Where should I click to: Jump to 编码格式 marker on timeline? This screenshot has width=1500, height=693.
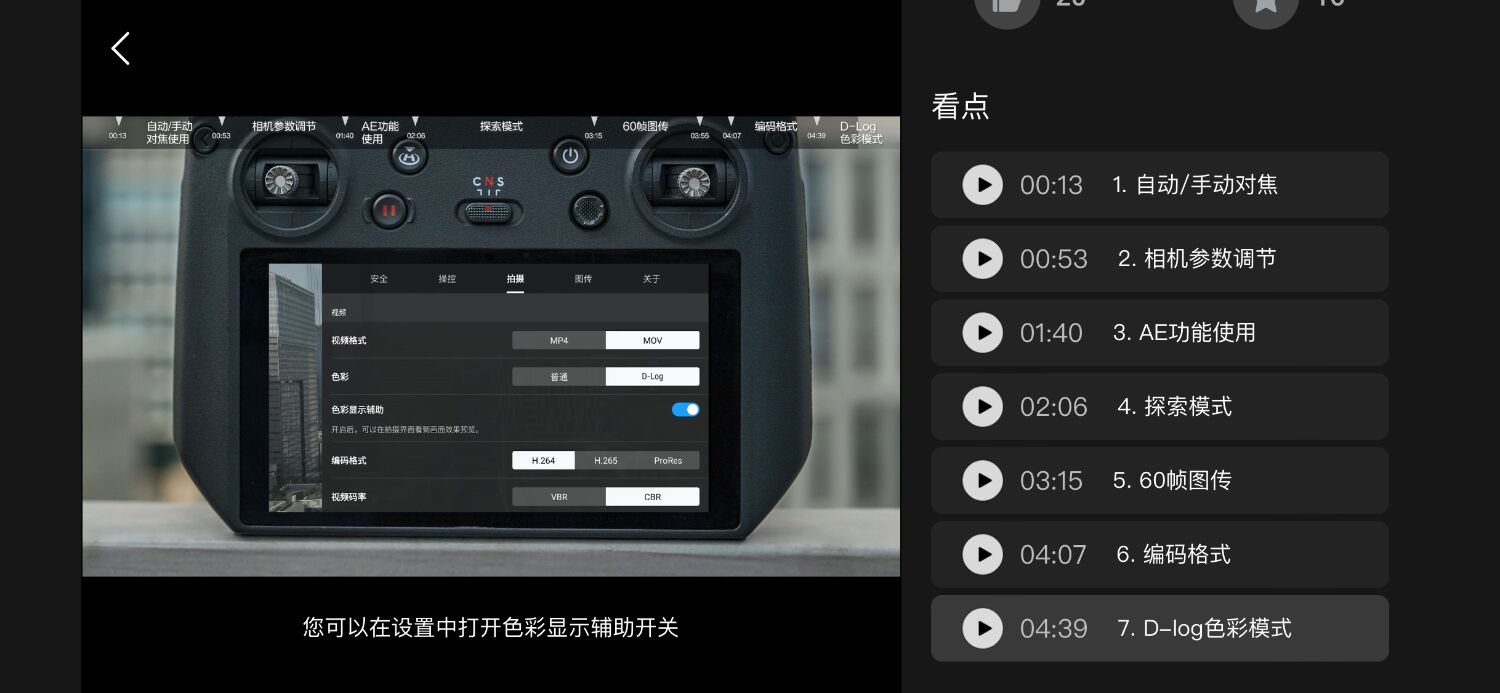click(x=775, y=127)
